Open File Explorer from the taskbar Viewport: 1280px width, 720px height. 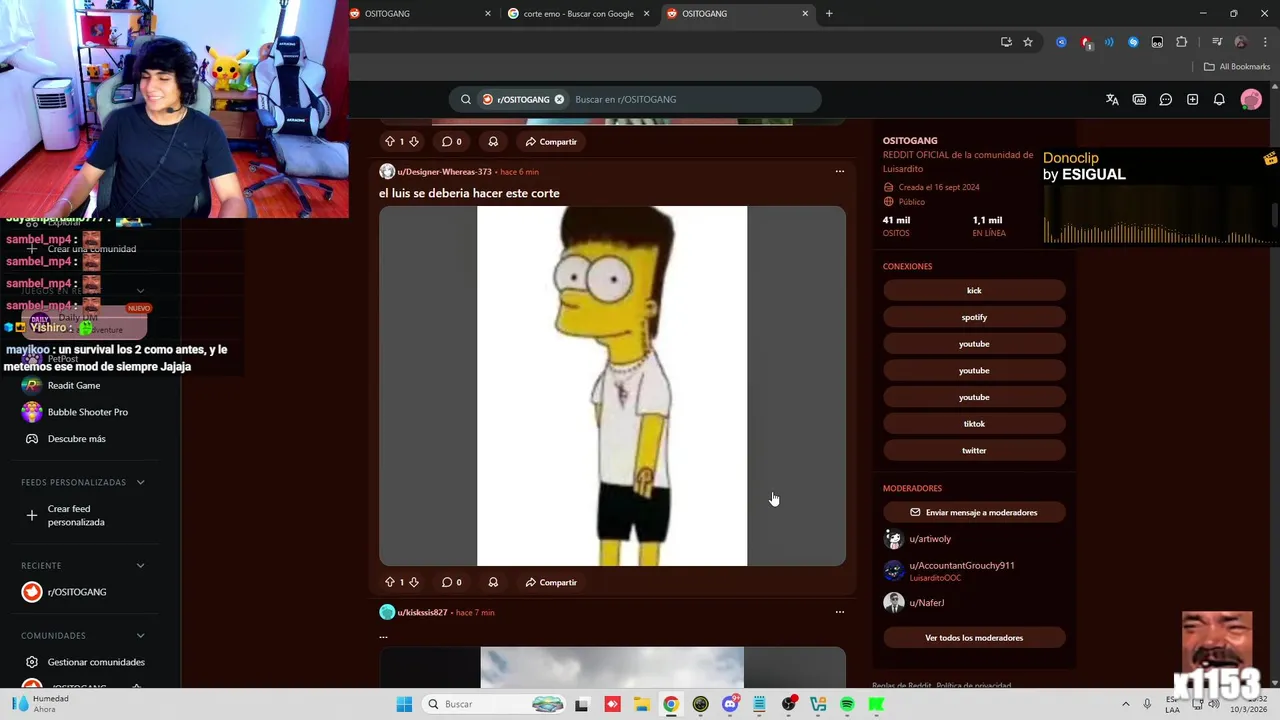point(641,704)
